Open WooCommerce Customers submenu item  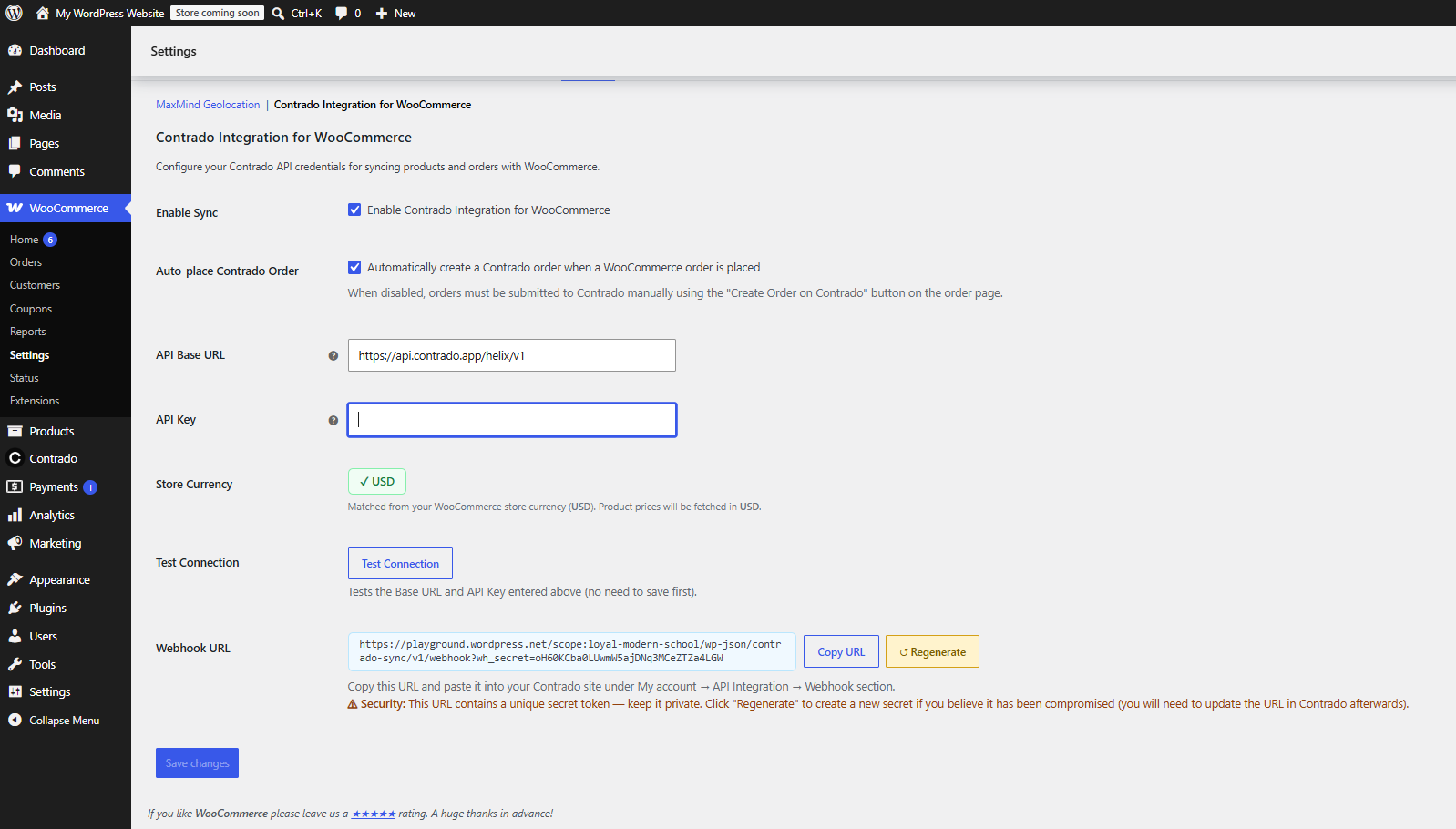[x=35, y=285]
